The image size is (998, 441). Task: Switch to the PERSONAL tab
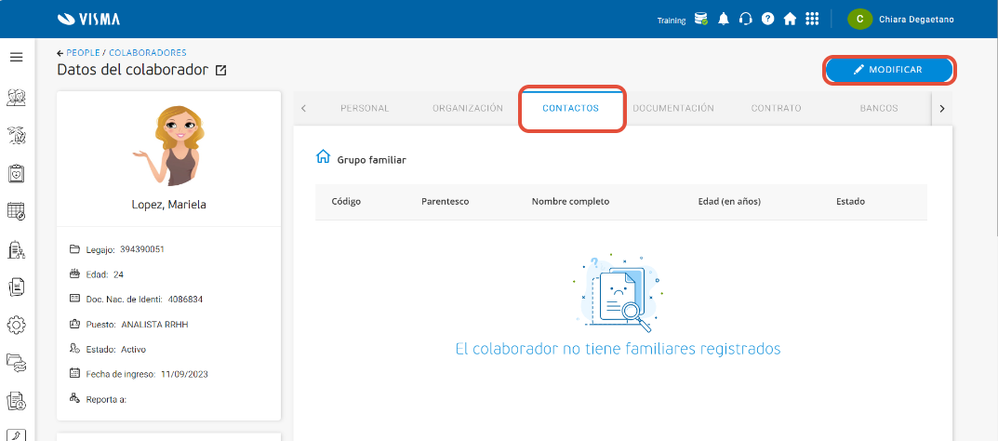pos(365,108)
